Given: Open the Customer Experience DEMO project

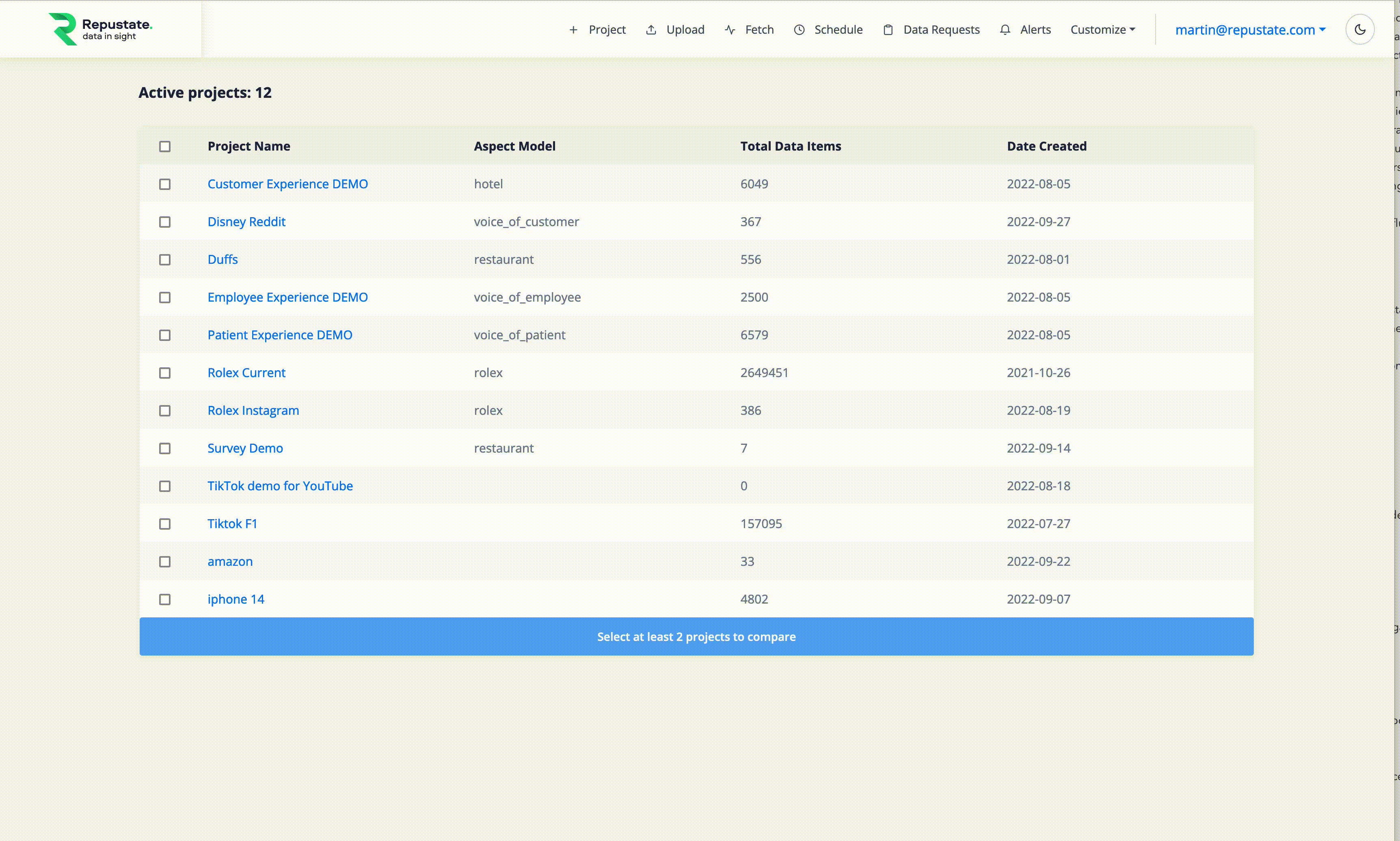Looking at the screenshot, I should 288,183.
